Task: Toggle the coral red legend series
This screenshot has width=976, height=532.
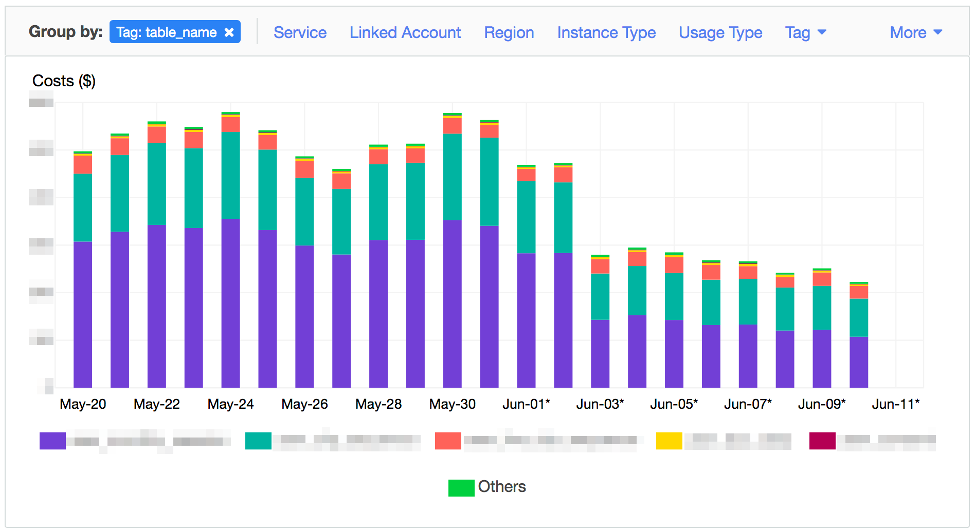Action: (448, 440)
